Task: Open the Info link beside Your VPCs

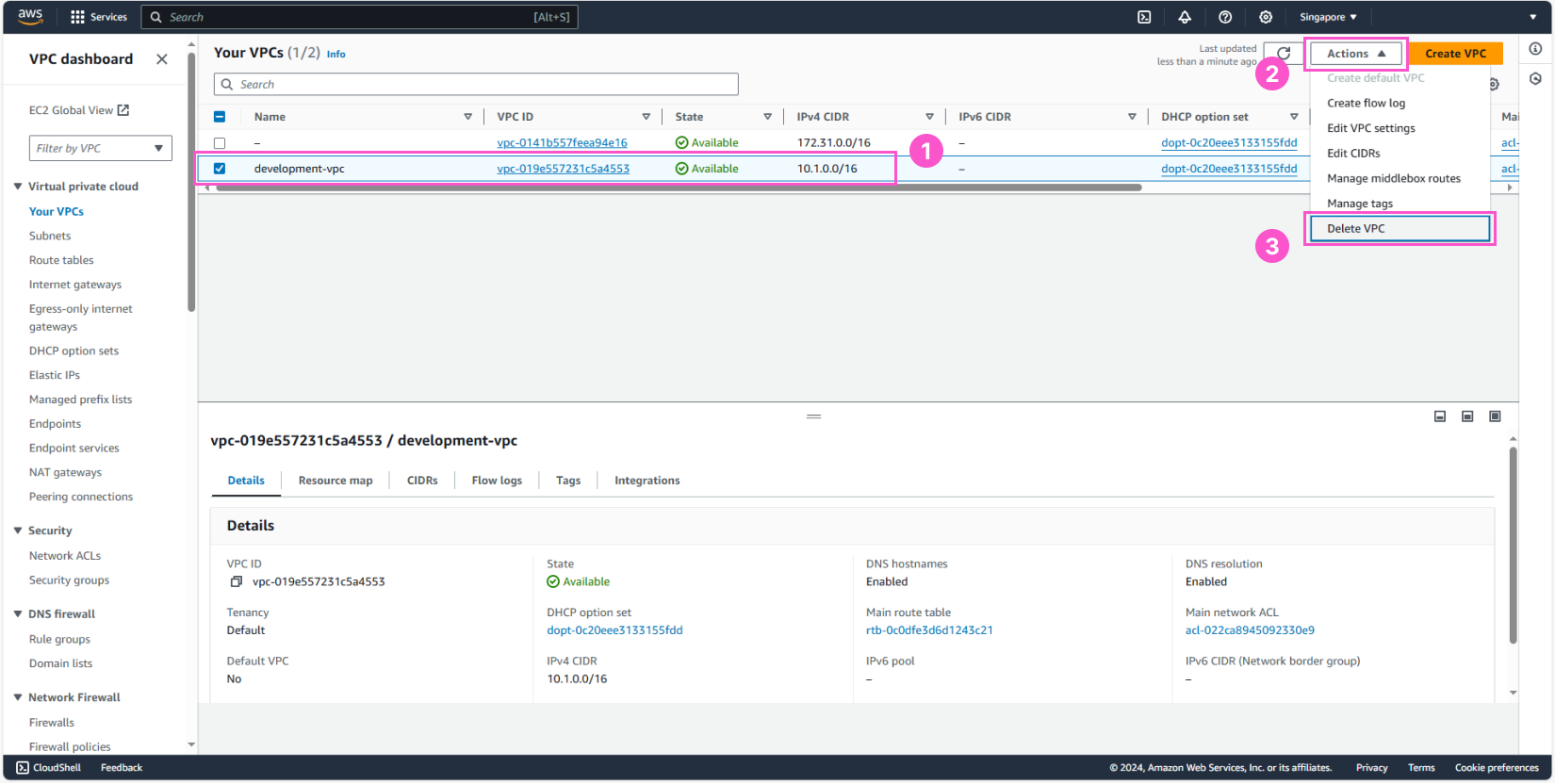Action: [x=336, y=55]
